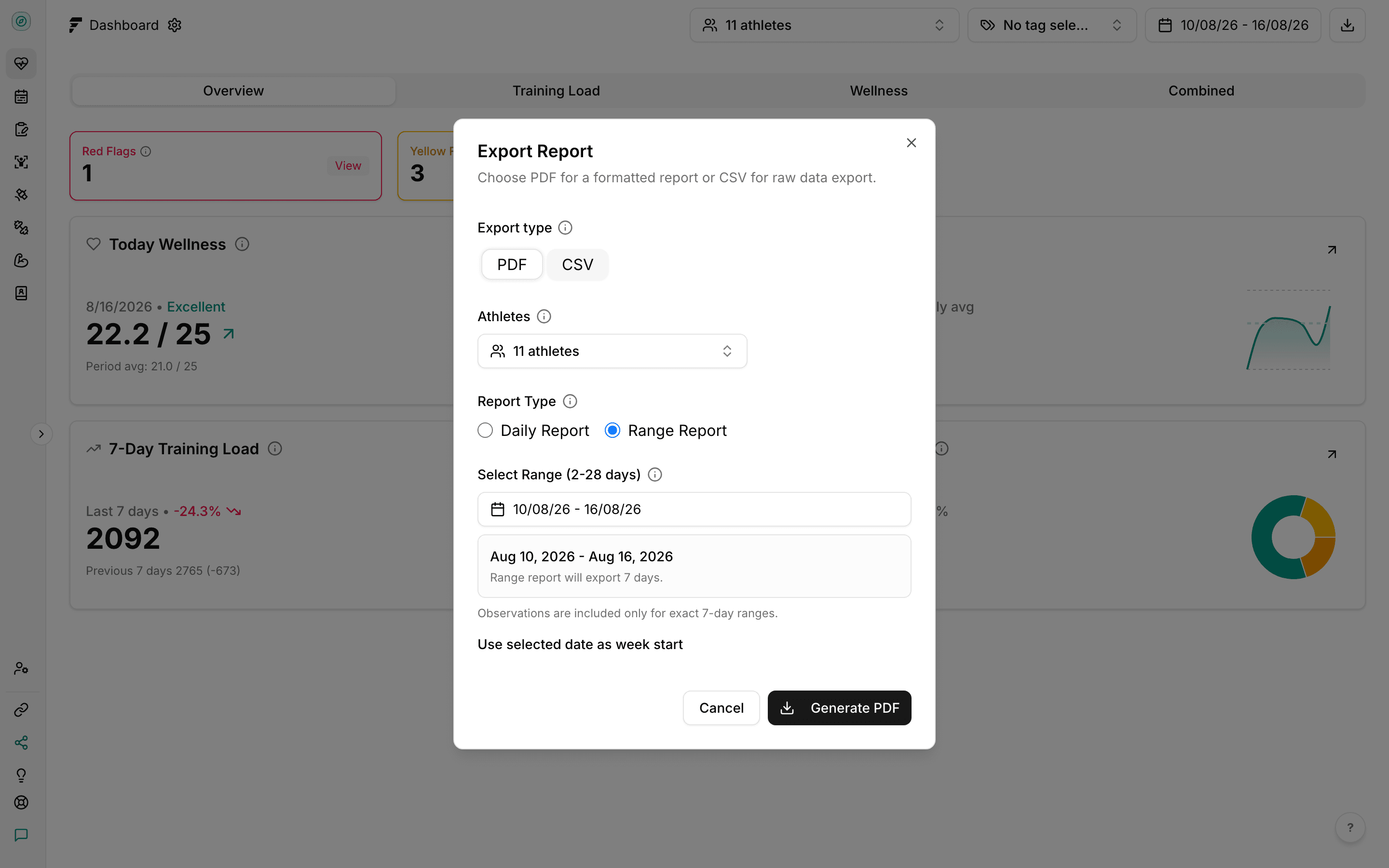Close the Export Report dialog
1389x868 pixels.
(912, 143)
